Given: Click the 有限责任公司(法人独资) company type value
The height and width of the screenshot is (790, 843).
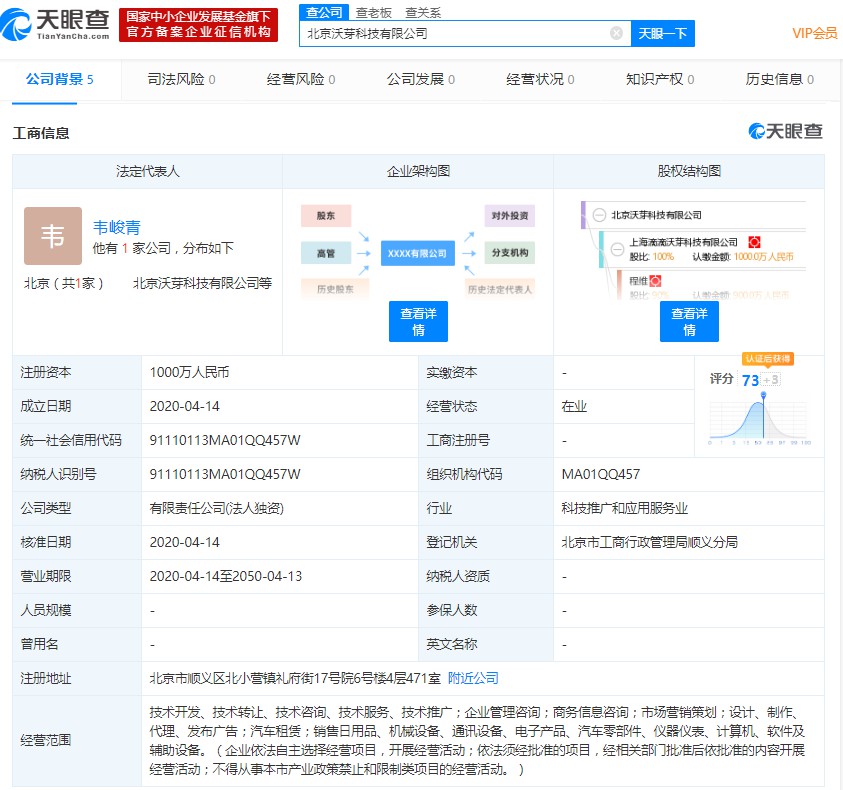Looking at the screenshot, I should 217,508.
